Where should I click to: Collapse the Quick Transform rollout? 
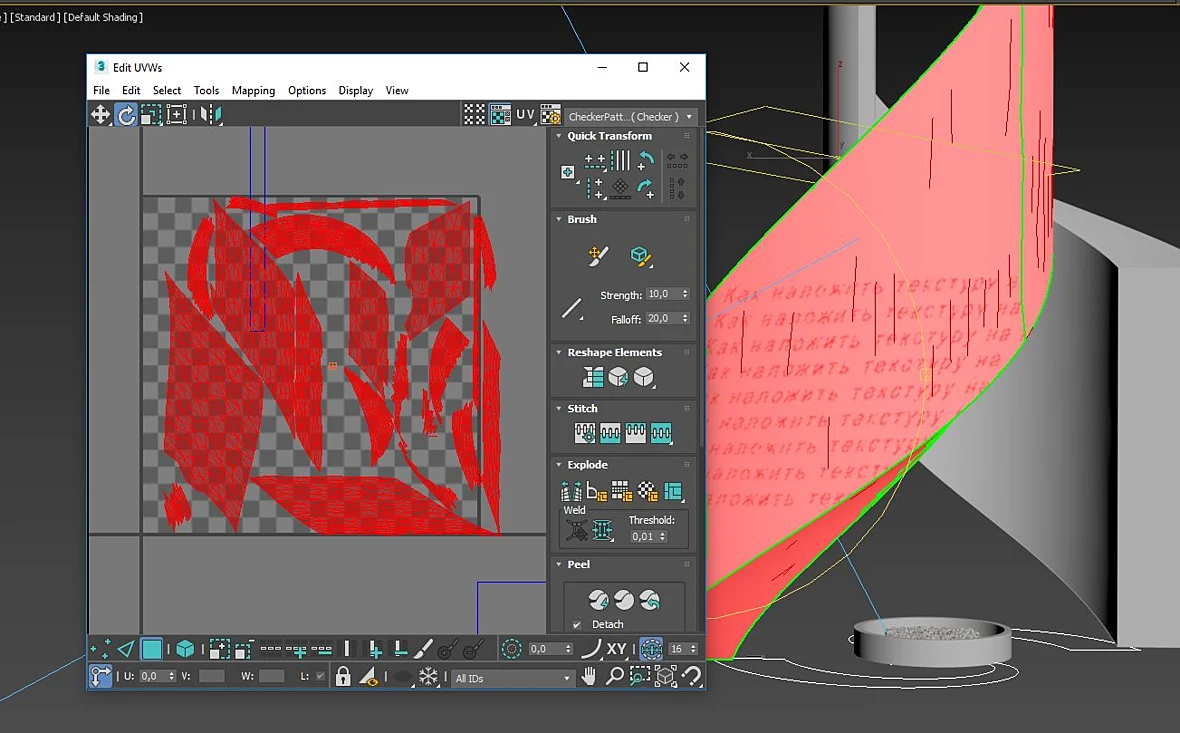click(x=558, y=136)
